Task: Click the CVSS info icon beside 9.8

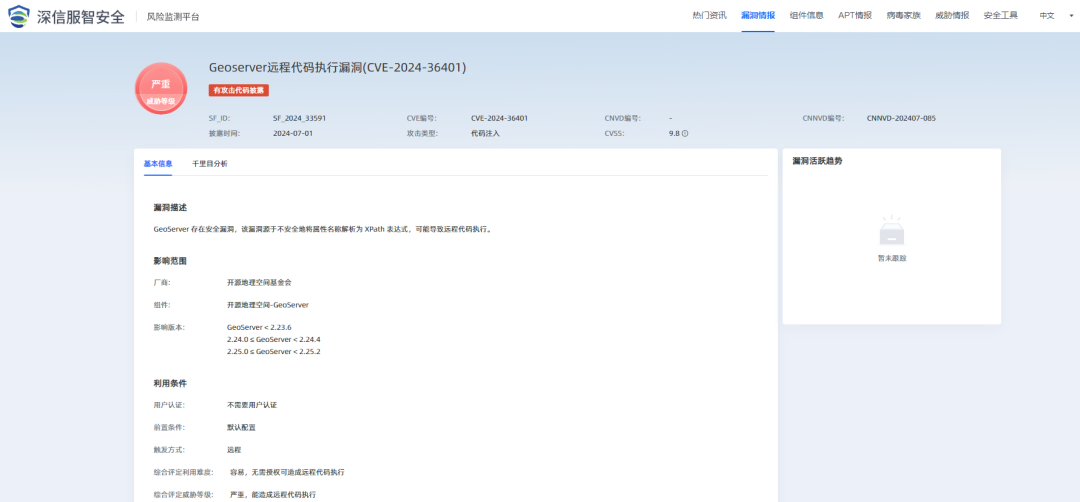Action: 685,134
